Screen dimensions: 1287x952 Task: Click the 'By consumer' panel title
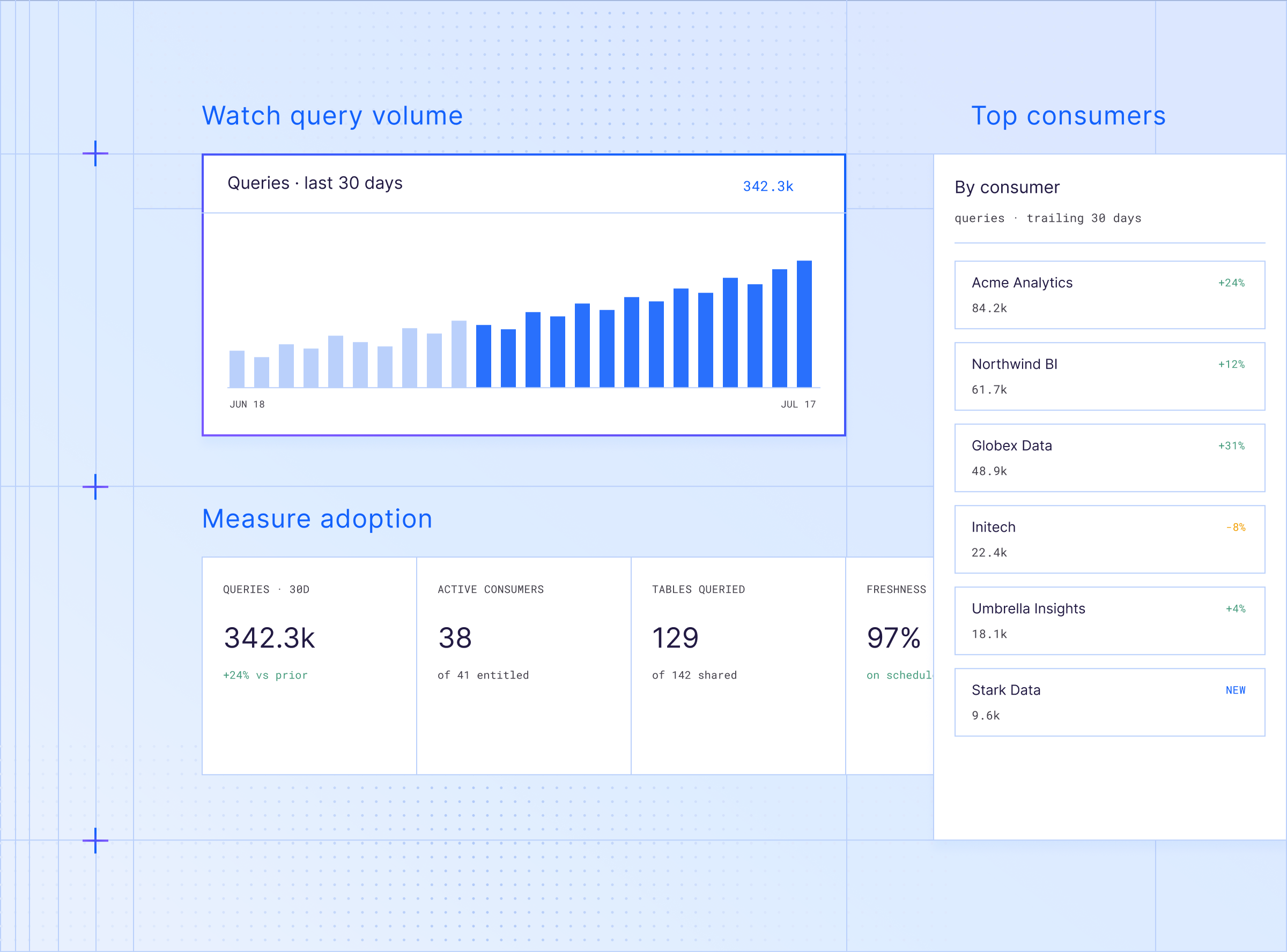pos(1007,187)
